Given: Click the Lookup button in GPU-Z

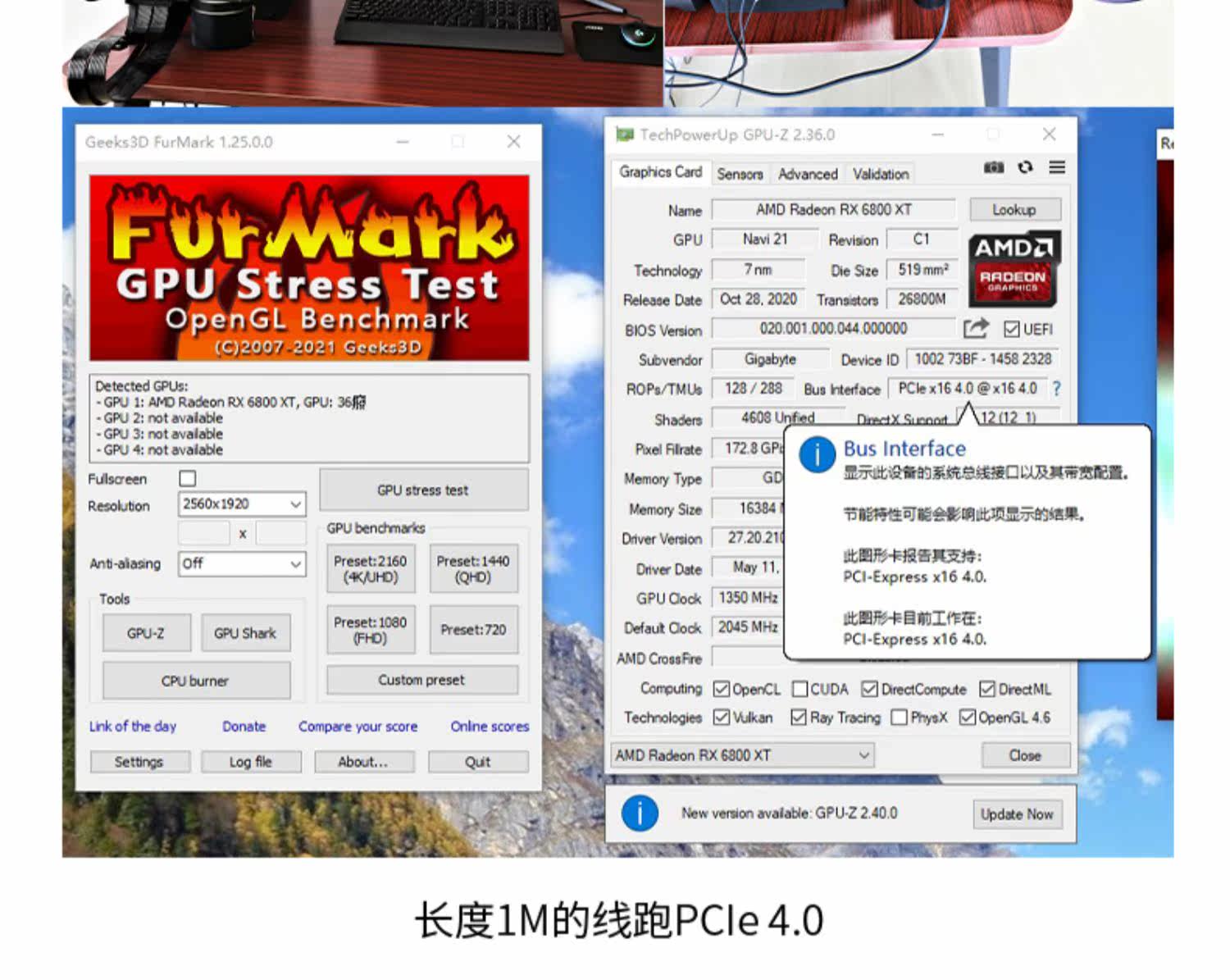Looking at the screenshot, I should coord(1014,209).
